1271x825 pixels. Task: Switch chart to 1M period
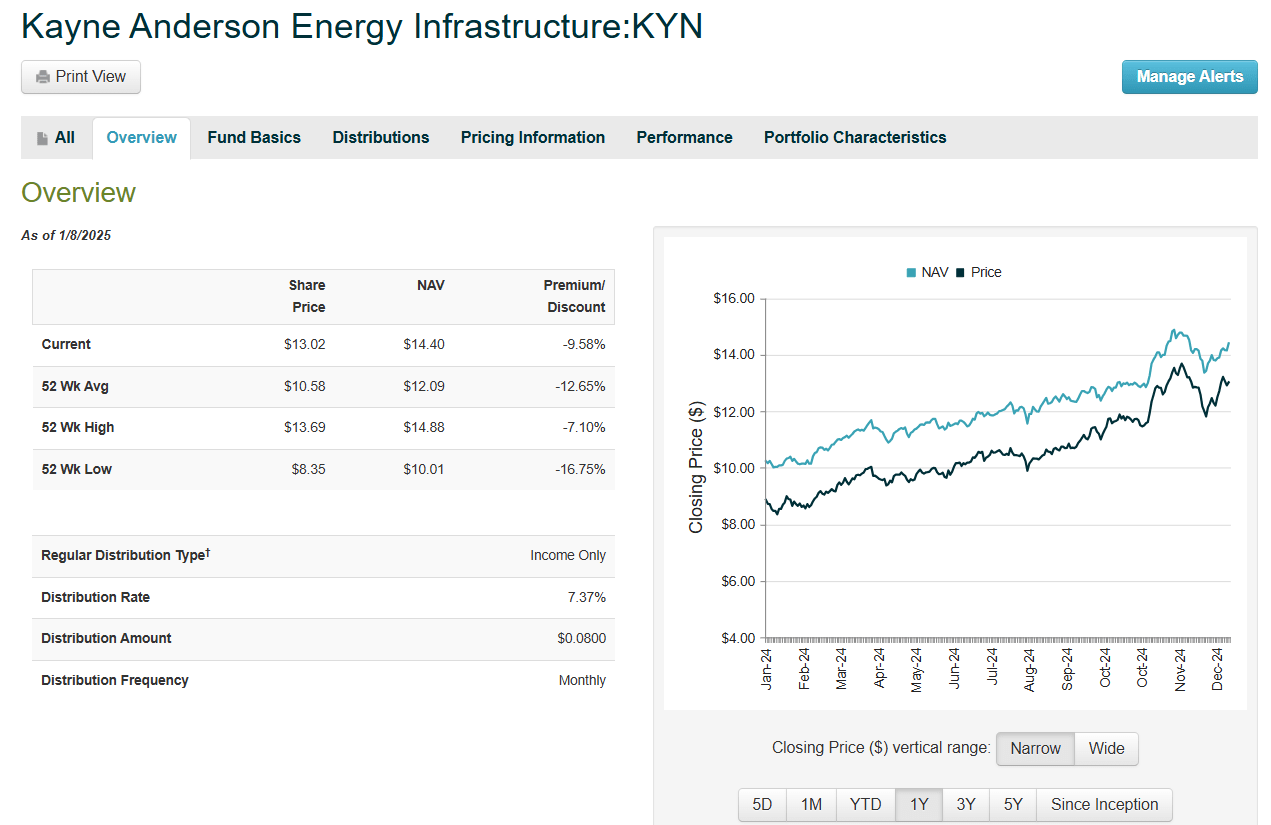810,804
